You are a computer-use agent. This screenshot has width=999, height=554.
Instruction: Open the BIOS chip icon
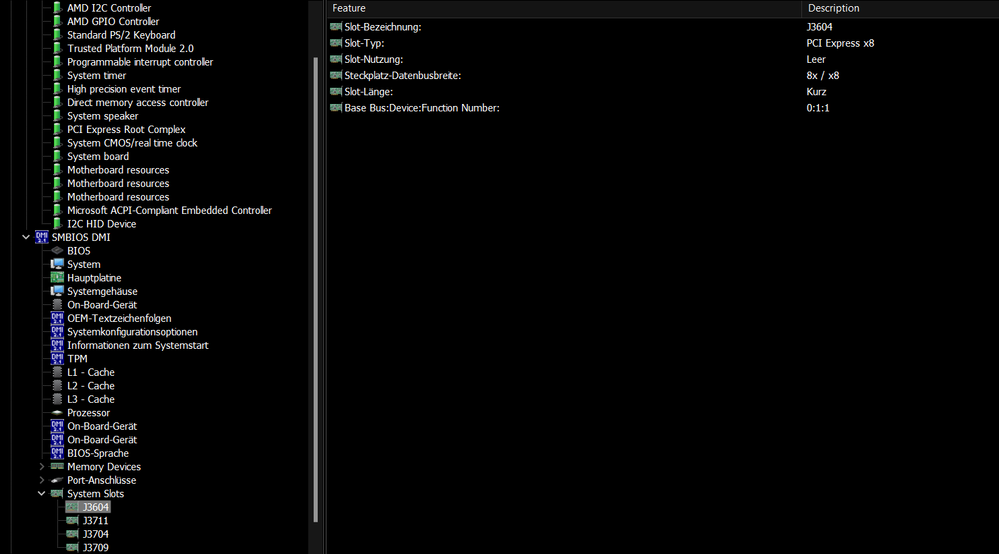(x=57, y=251)
